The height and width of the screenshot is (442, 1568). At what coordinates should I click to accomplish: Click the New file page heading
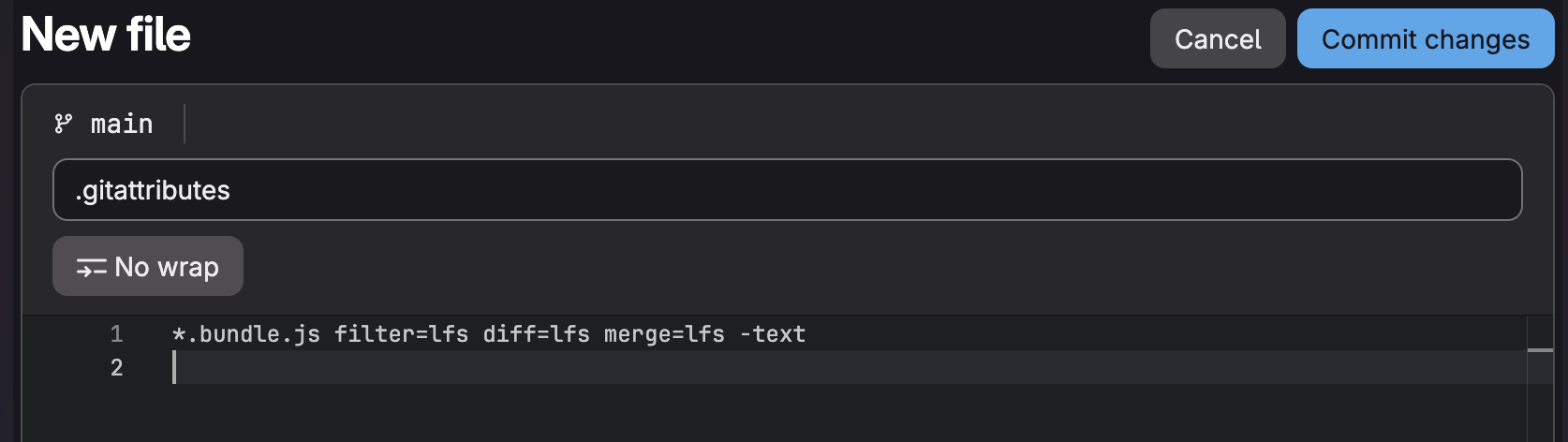pos(106,36)
